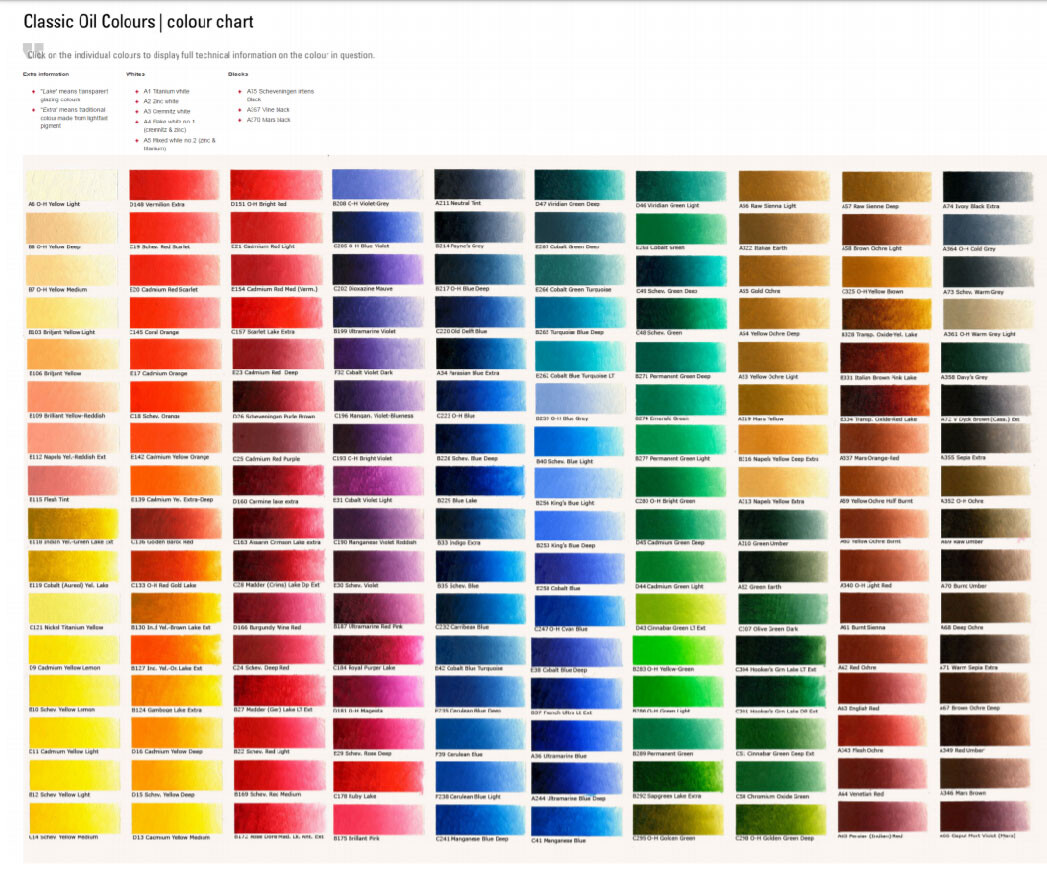Select the C178 Ruby Lake swatch
The image size is (1047, 880).
tap(378, 777)
